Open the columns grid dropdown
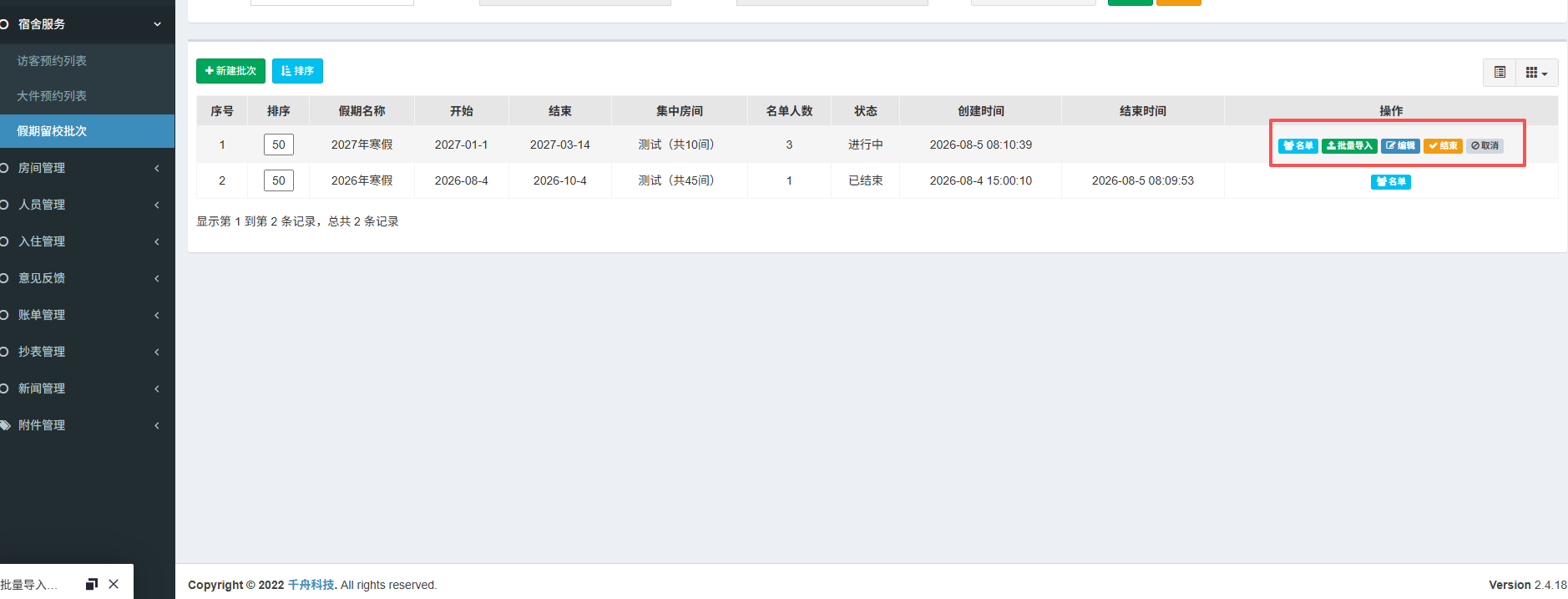Image resolution: width=1568 pixels, height=599 pixels. [x=1536, y=73]
